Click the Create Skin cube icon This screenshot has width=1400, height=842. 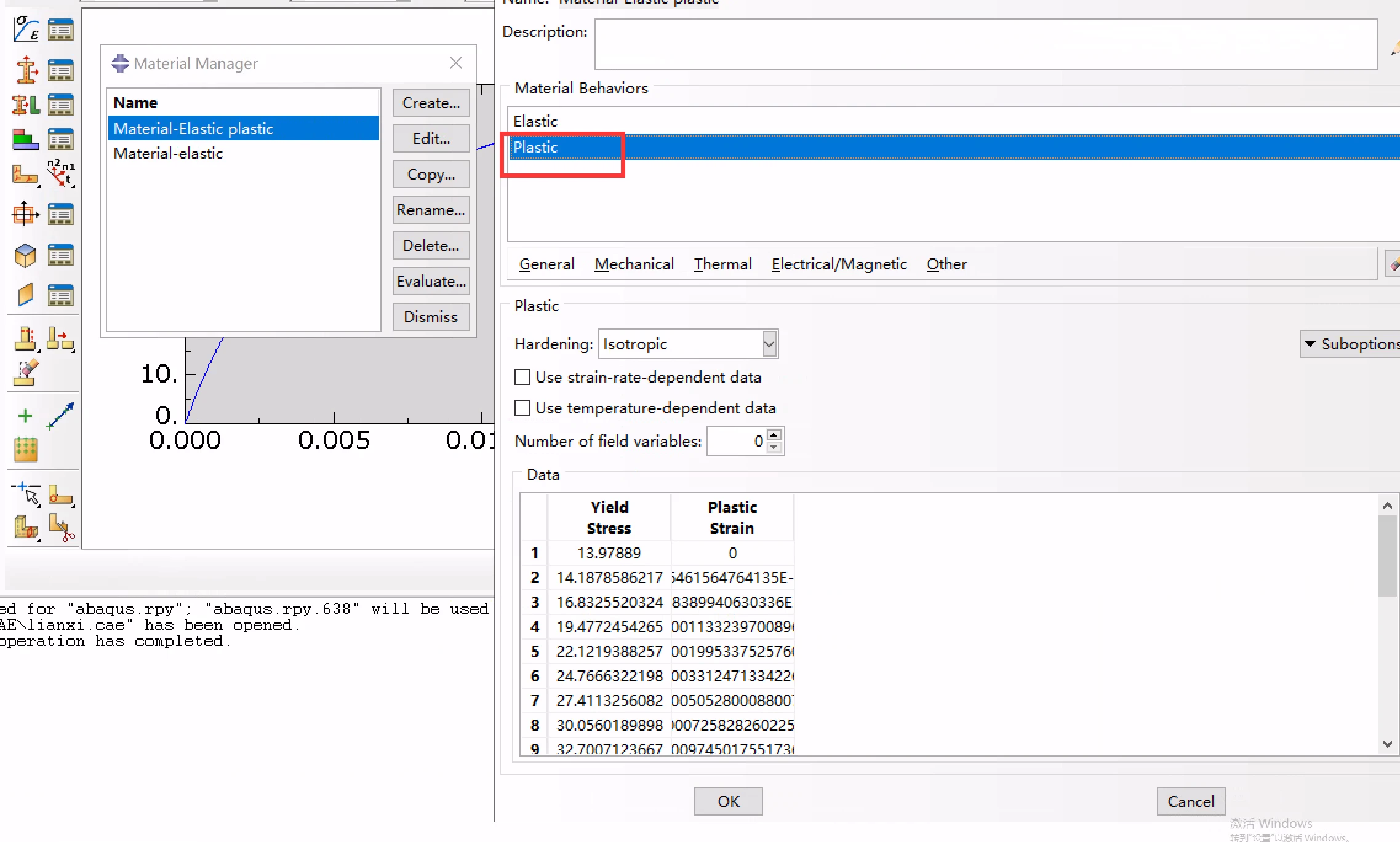(x=26, y=255)
